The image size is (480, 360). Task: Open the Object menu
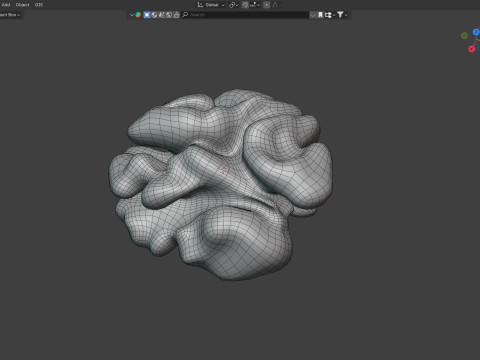point(22,5)
